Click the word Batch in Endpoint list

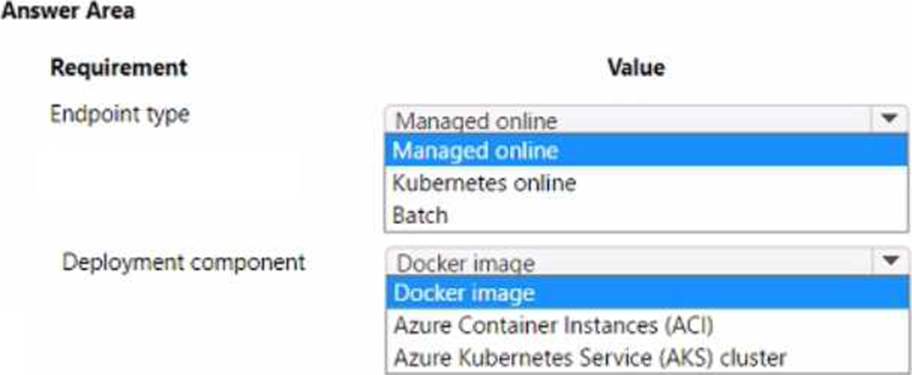(x=420, y=215)
